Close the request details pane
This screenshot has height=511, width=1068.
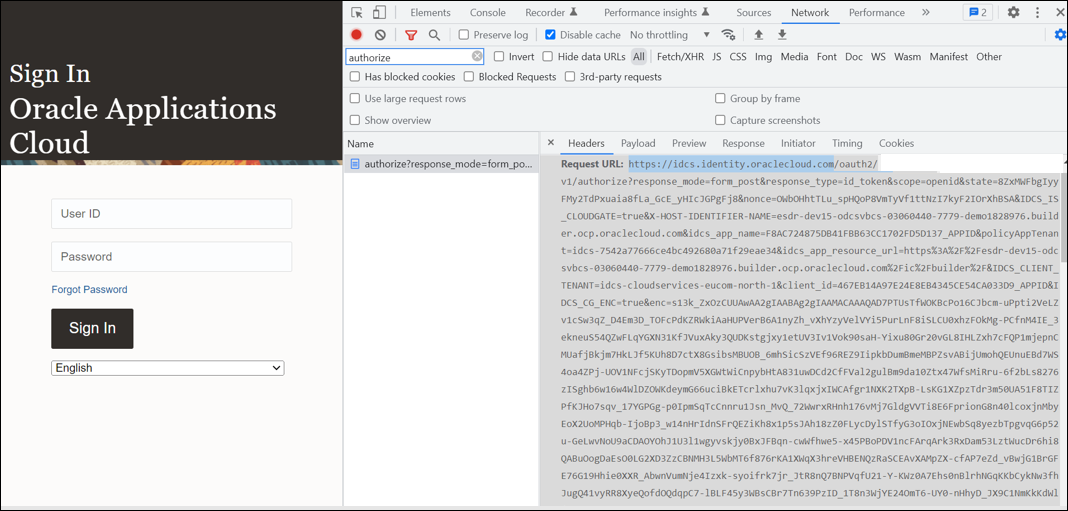[x=551, y=143]
